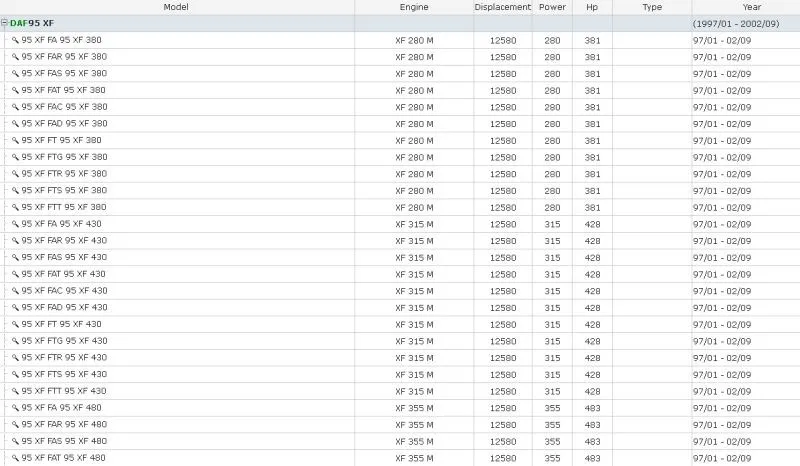This screenshot has width=800, height=466.
Task: Click magnifier icon for 95 XF FT 95 XF 430
Action: pos(15,325)
